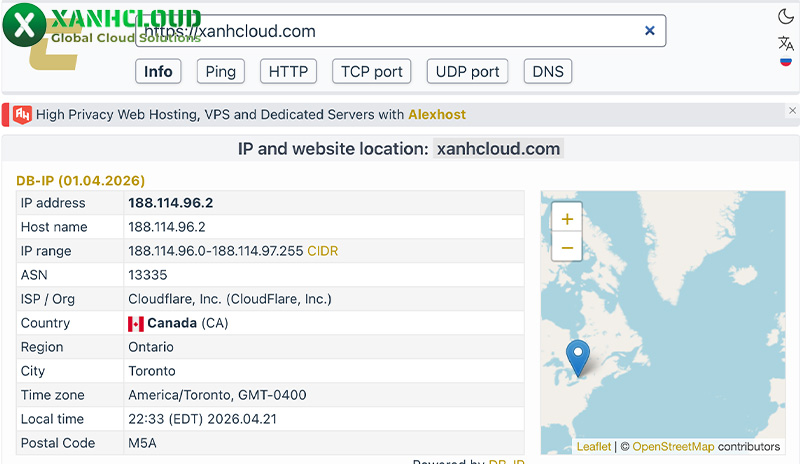Select the bold IP address 188.114.96.2

(x=170, y=203)
